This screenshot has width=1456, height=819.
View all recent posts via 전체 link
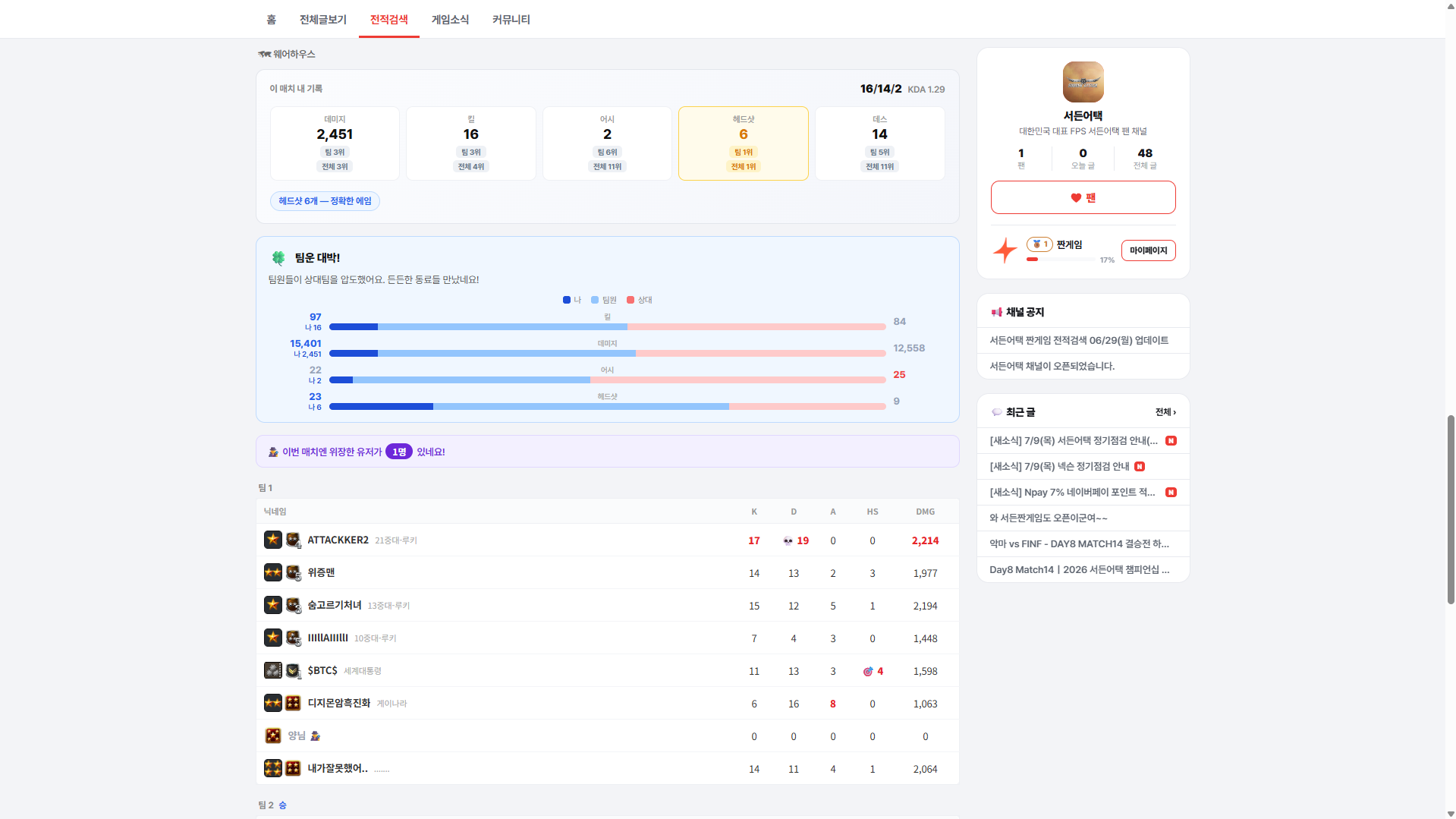click(1165, 412)
